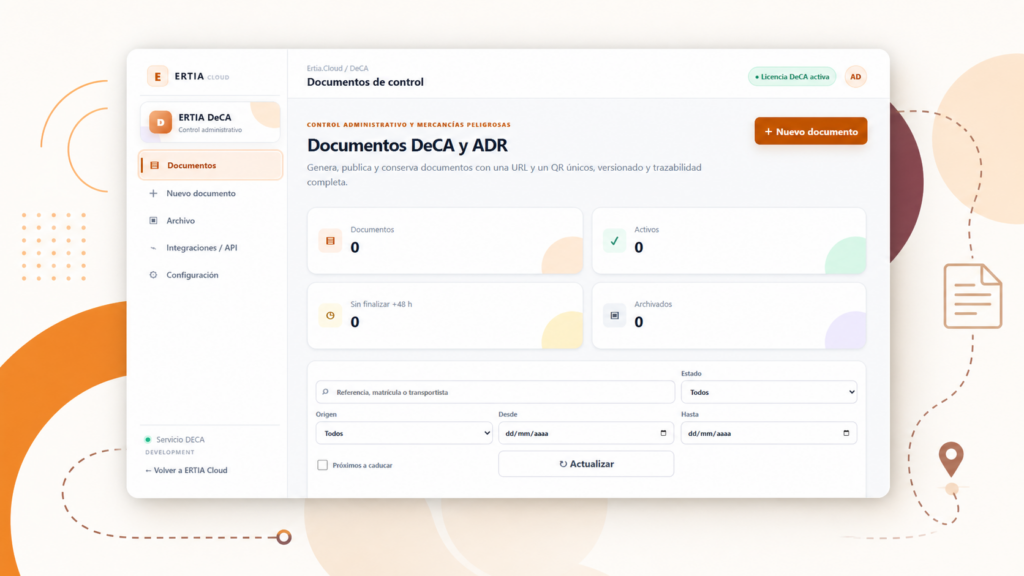Click the 'Documentos de control' page title
This screenshot has width=1024, height=576.
point(365,82)
